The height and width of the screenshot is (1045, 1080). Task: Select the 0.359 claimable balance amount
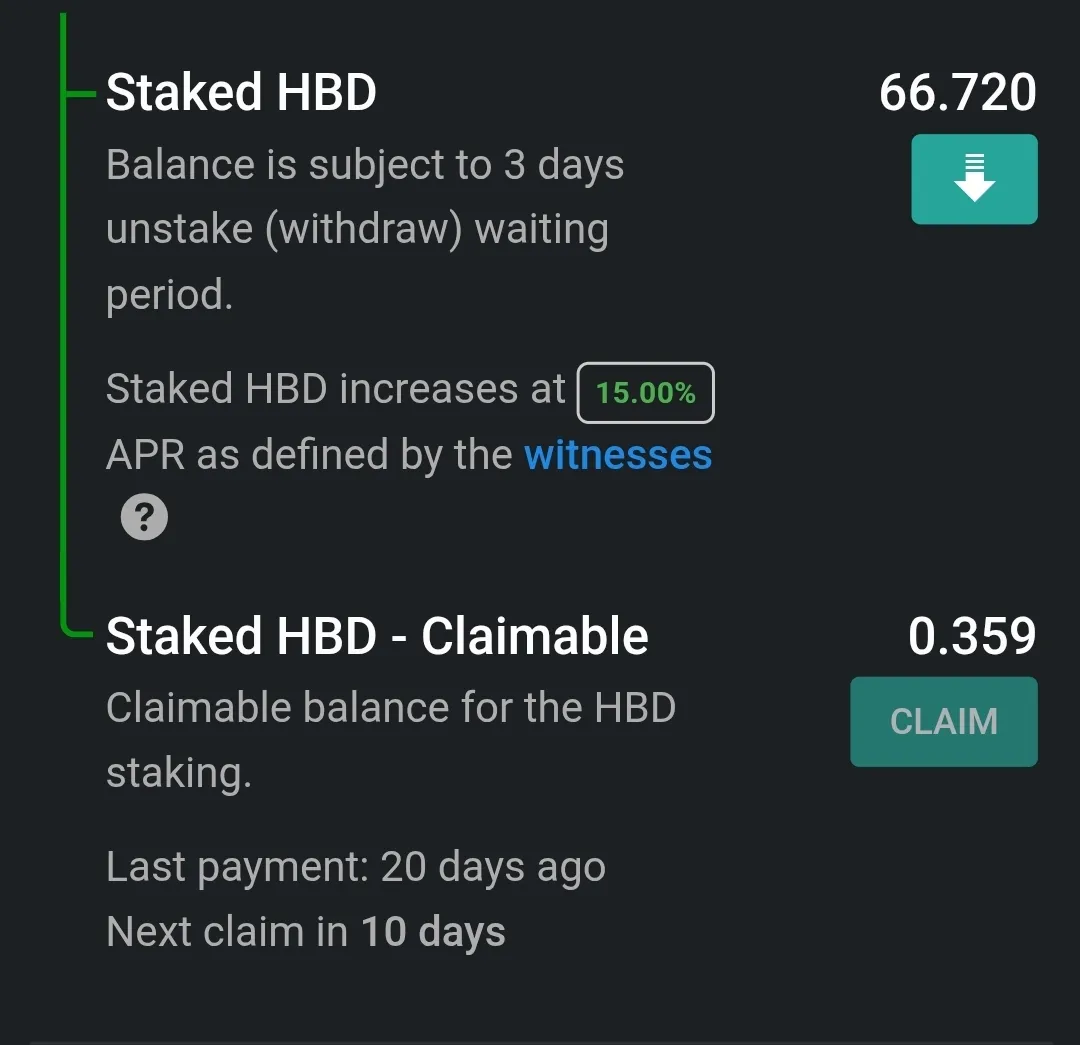pyautogui.click(x=972, y=636)
